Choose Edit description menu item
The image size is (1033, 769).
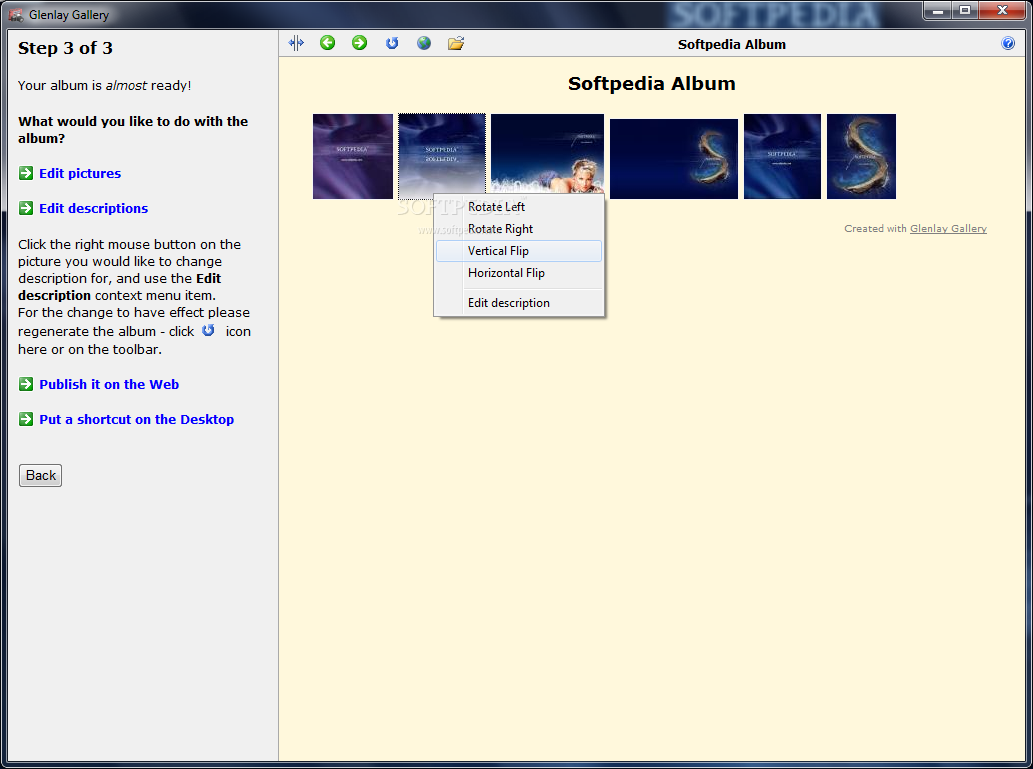(518, 303)
